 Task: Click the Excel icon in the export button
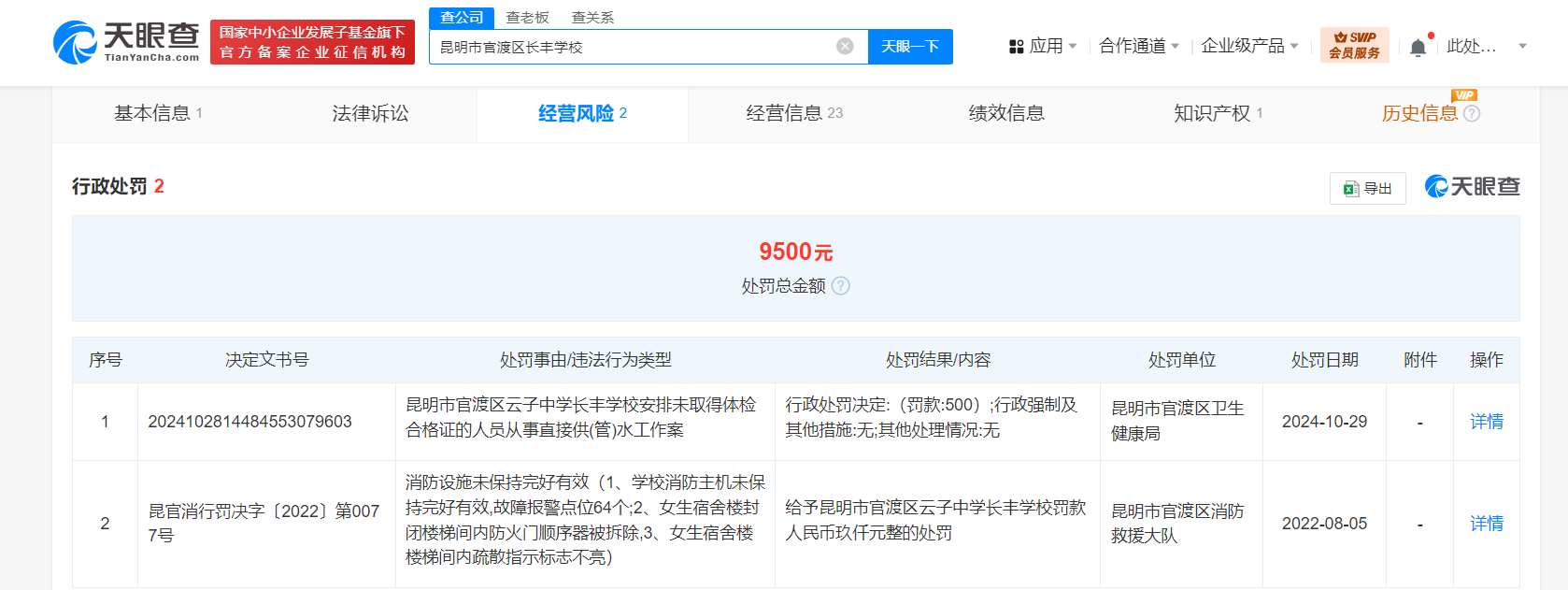(x=1351, y=189)
